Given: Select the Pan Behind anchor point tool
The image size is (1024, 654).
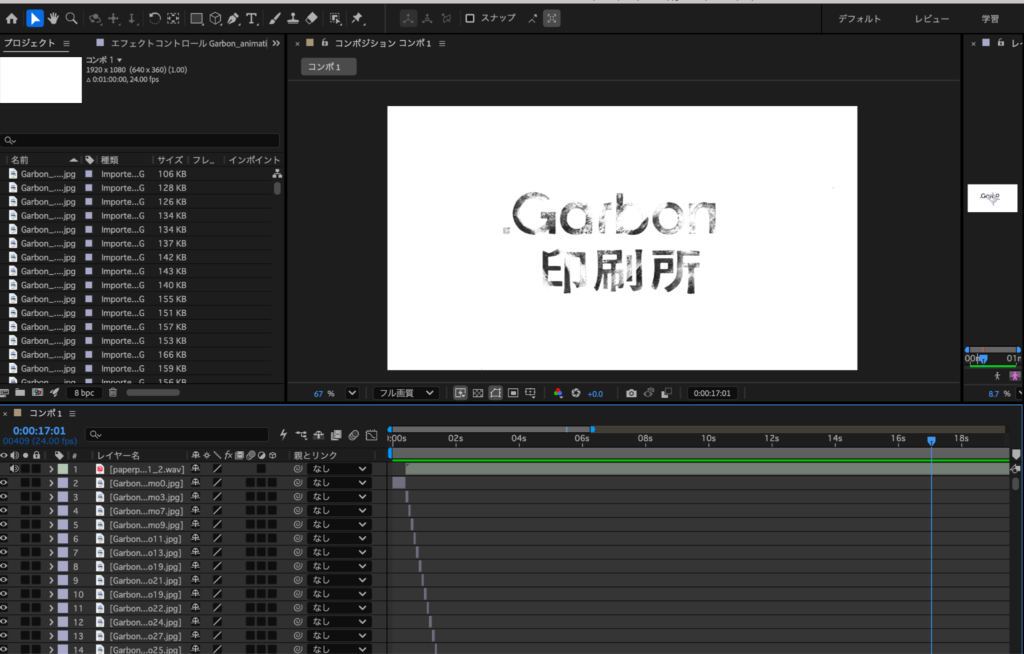Looking at the screenshot, I should pyautogui.click(x=173, y=18).
